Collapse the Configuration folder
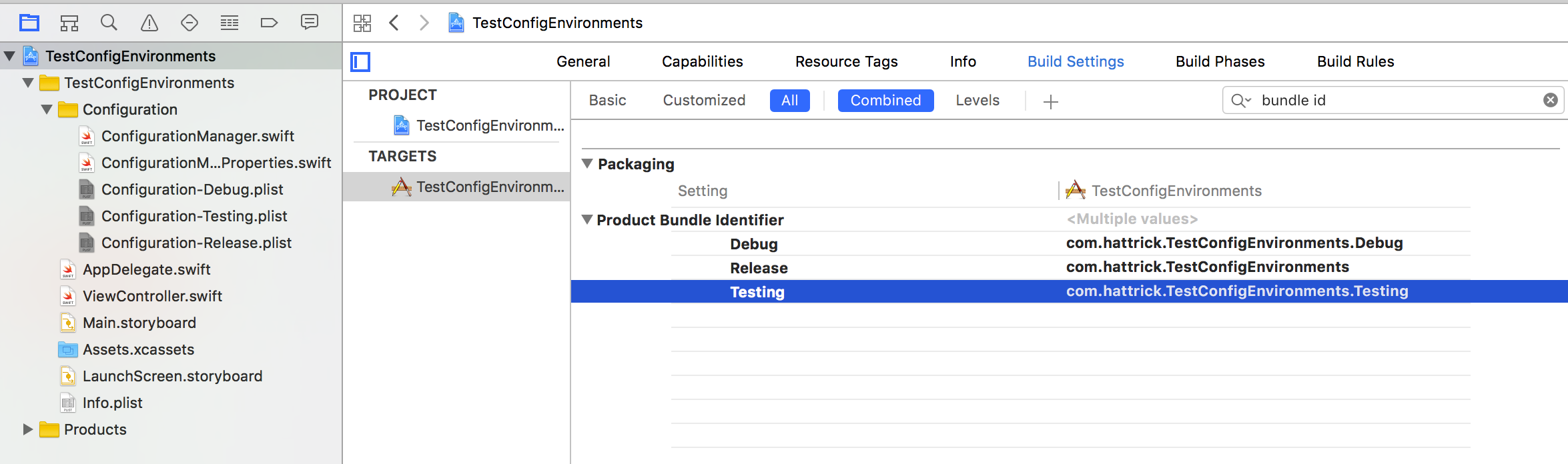 coord(47,109)
